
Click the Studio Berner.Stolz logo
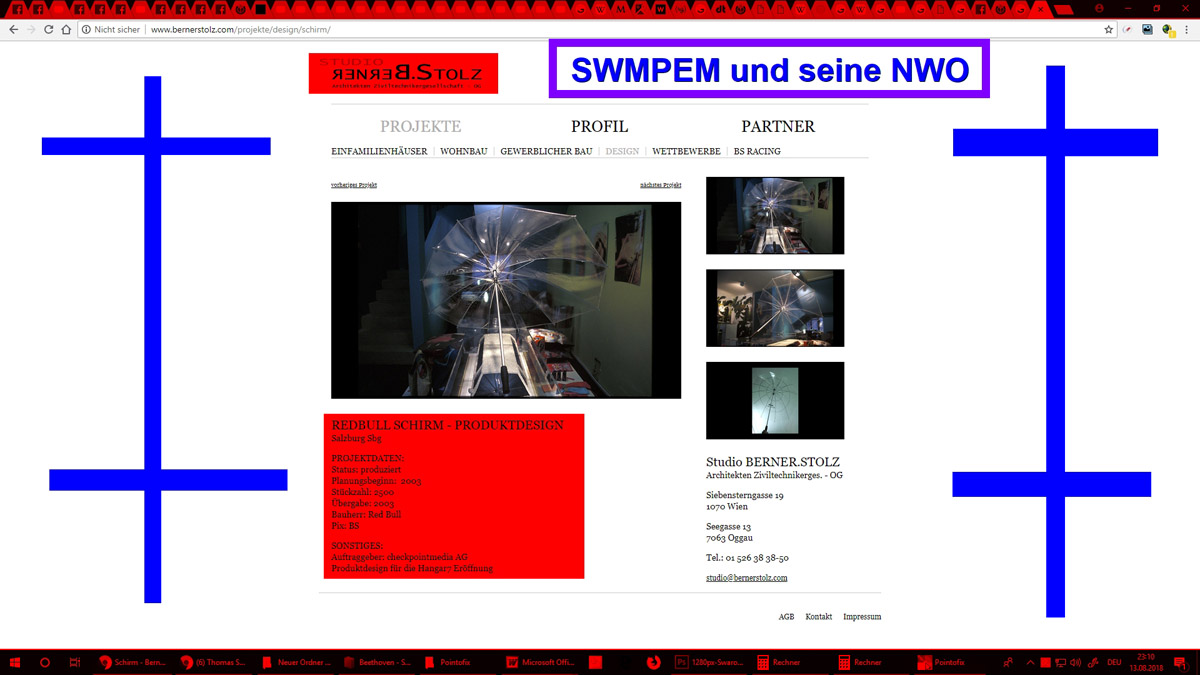tap(403, 73)
